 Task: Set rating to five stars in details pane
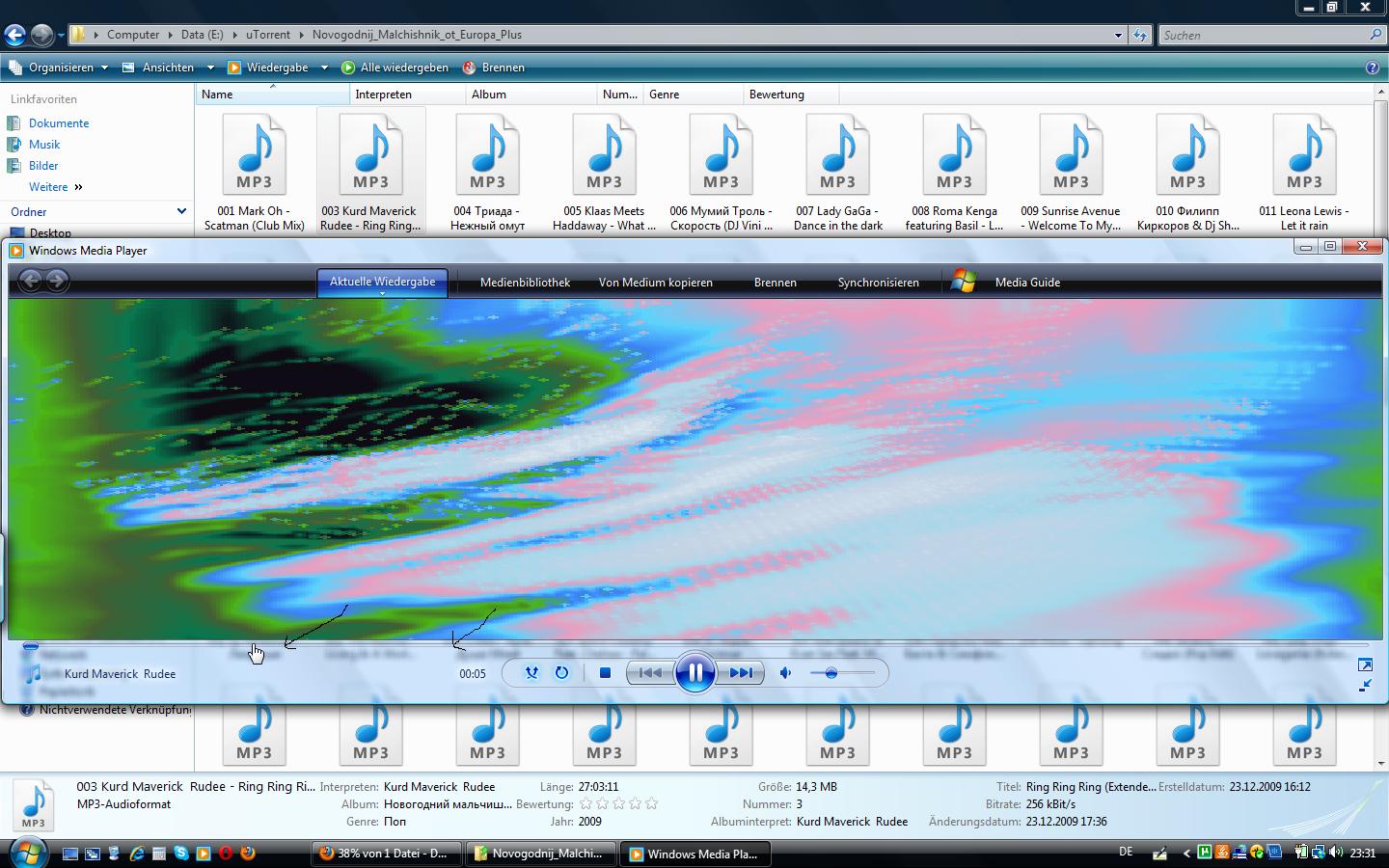(651, 803)
